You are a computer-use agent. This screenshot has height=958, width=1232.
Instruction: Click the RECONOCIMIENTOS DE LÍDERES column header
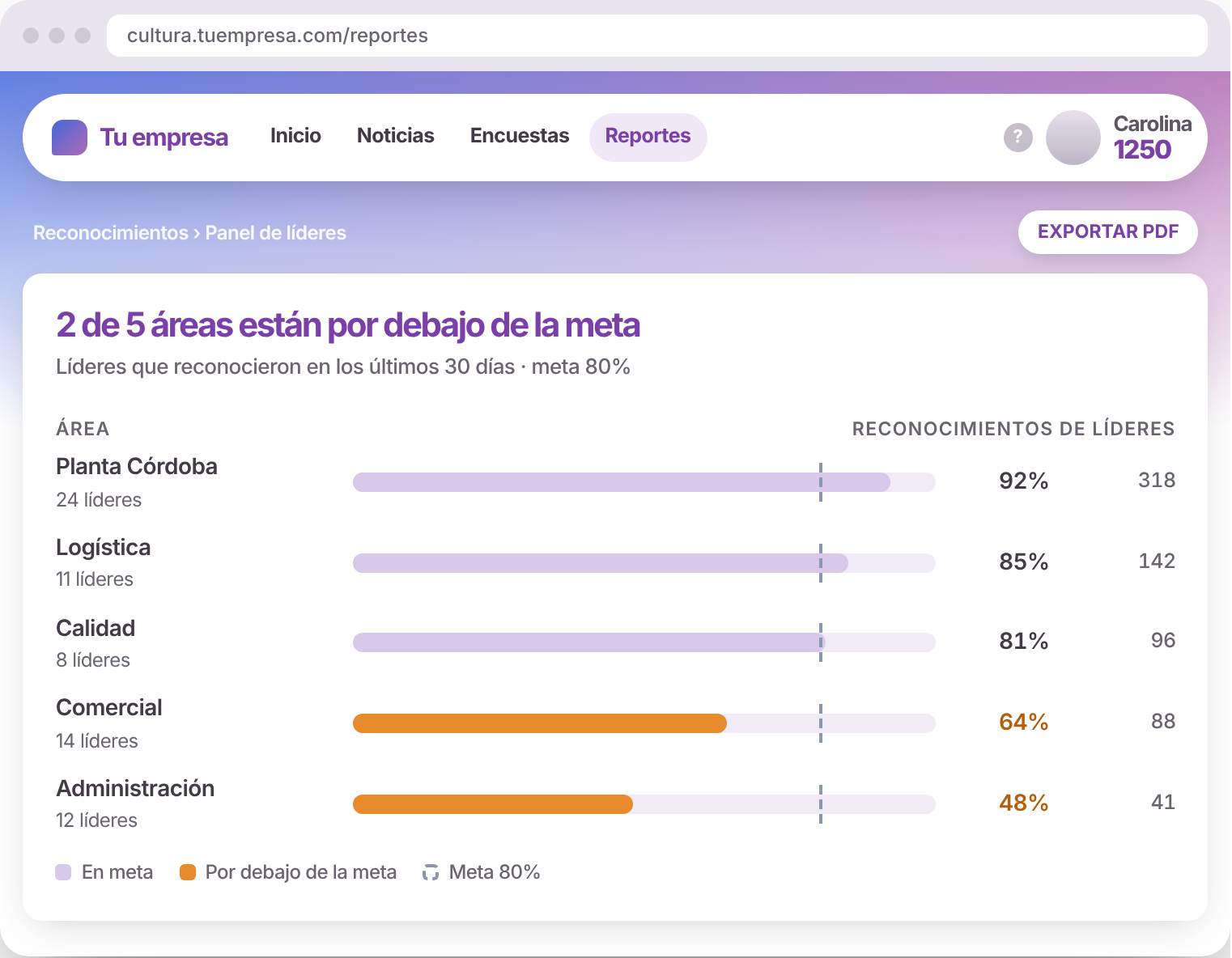[1013, 429]
